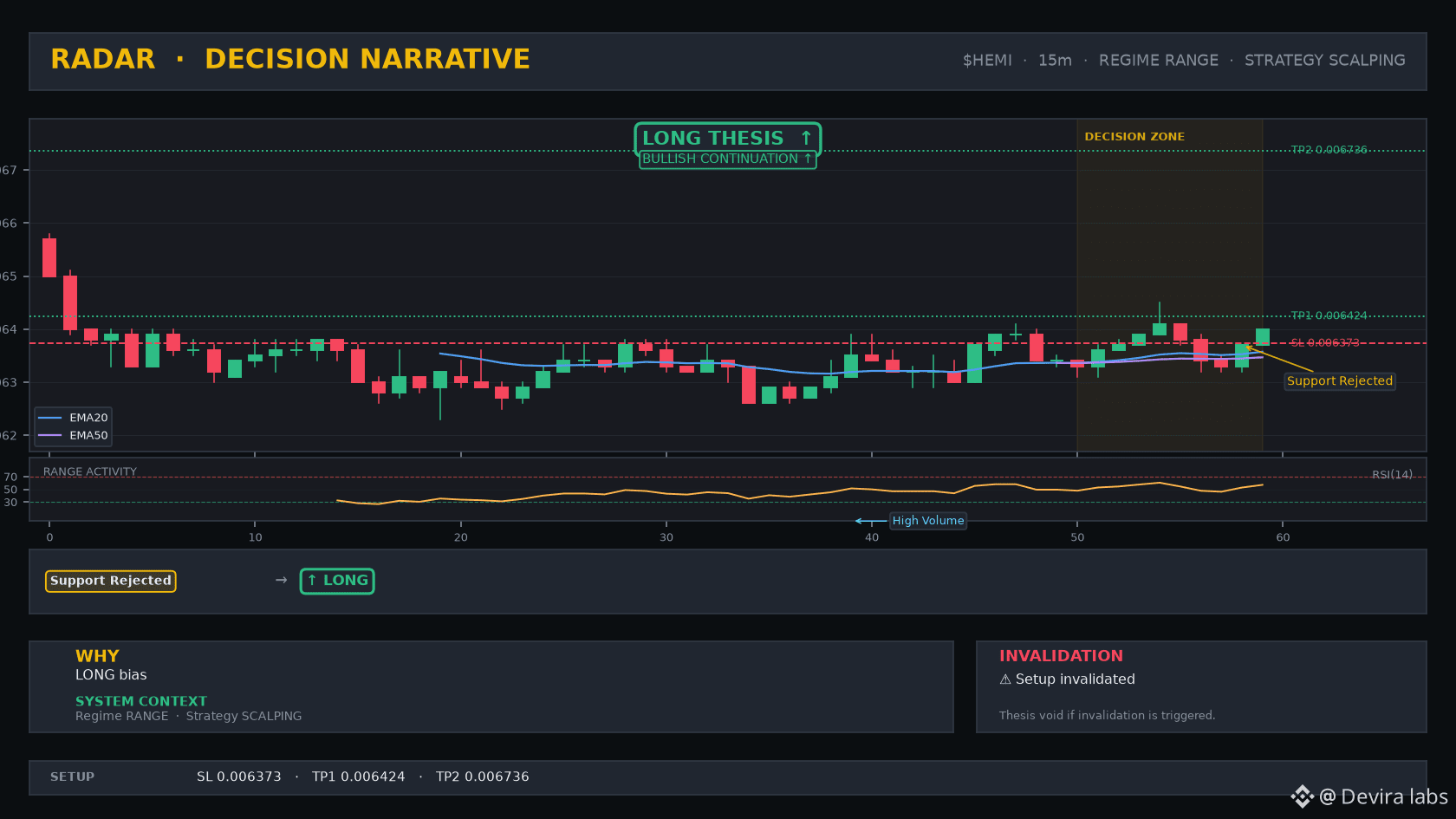1456x819 pixels.
Task: Click the Support Rejected chart annotation
Action: click(1340, 381)
